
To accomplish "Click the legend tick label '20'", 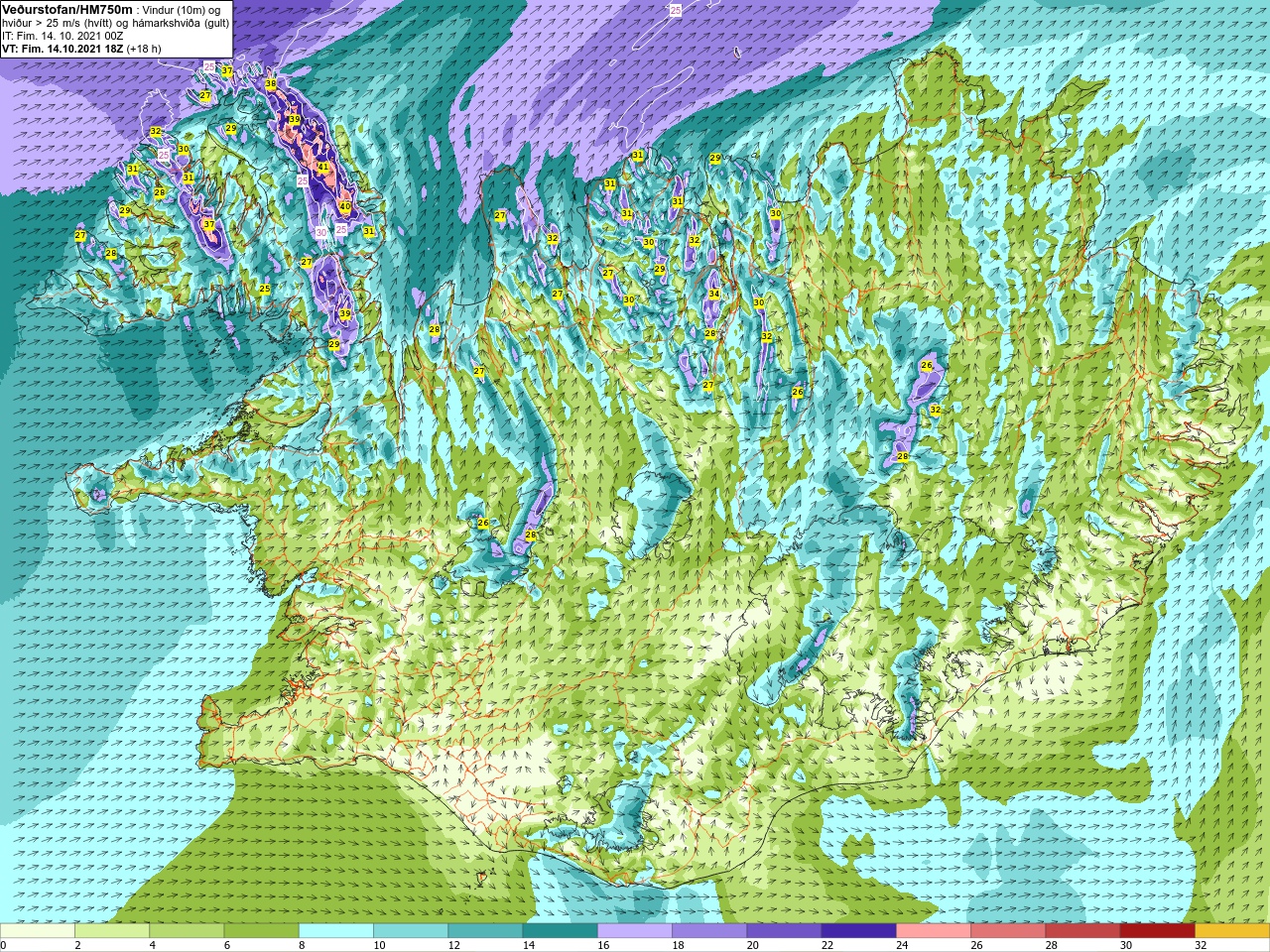I will (x=753, y=945).
